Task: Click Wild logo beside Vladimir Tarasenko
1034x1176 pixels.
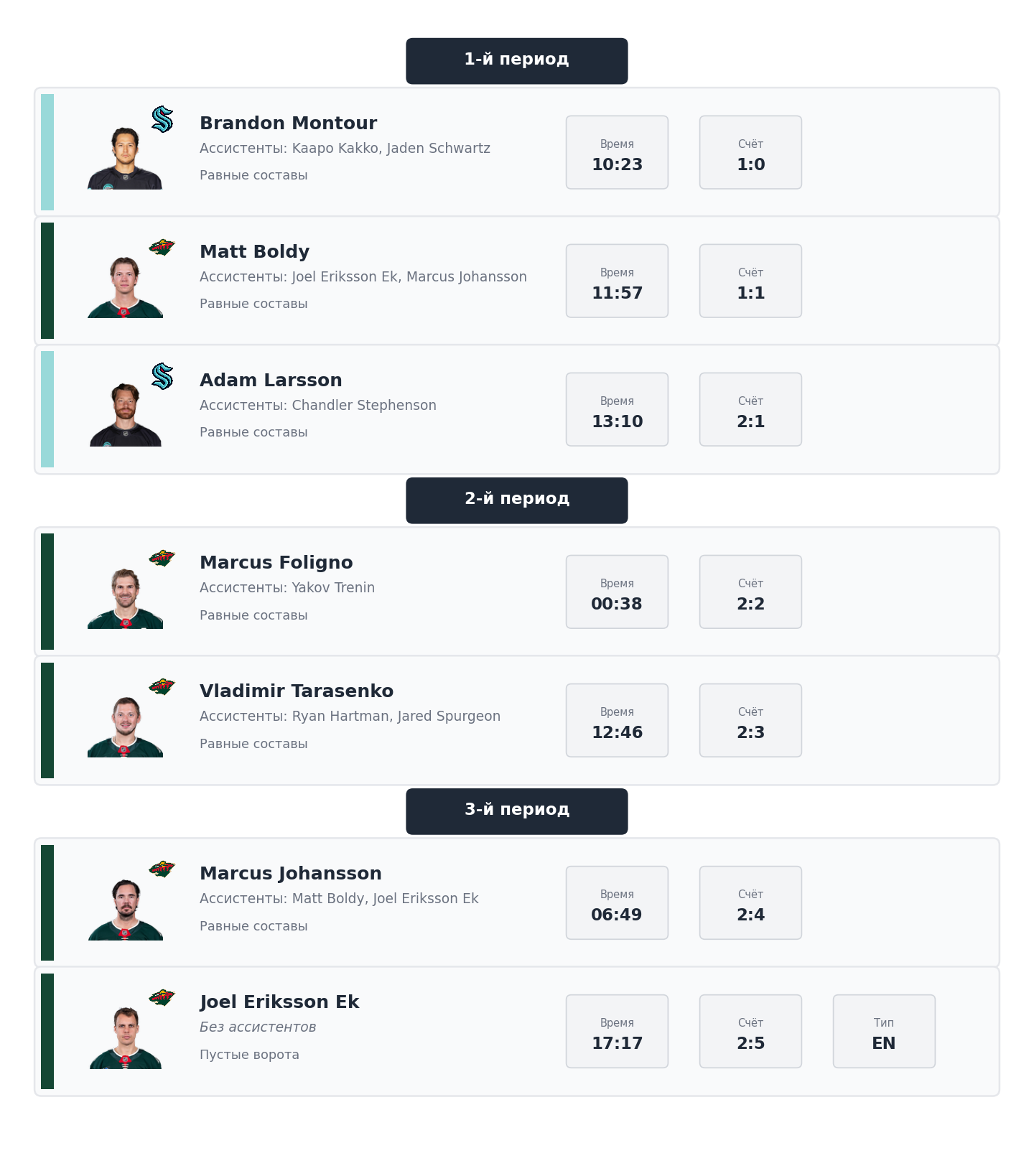Action: coord(162,687)
